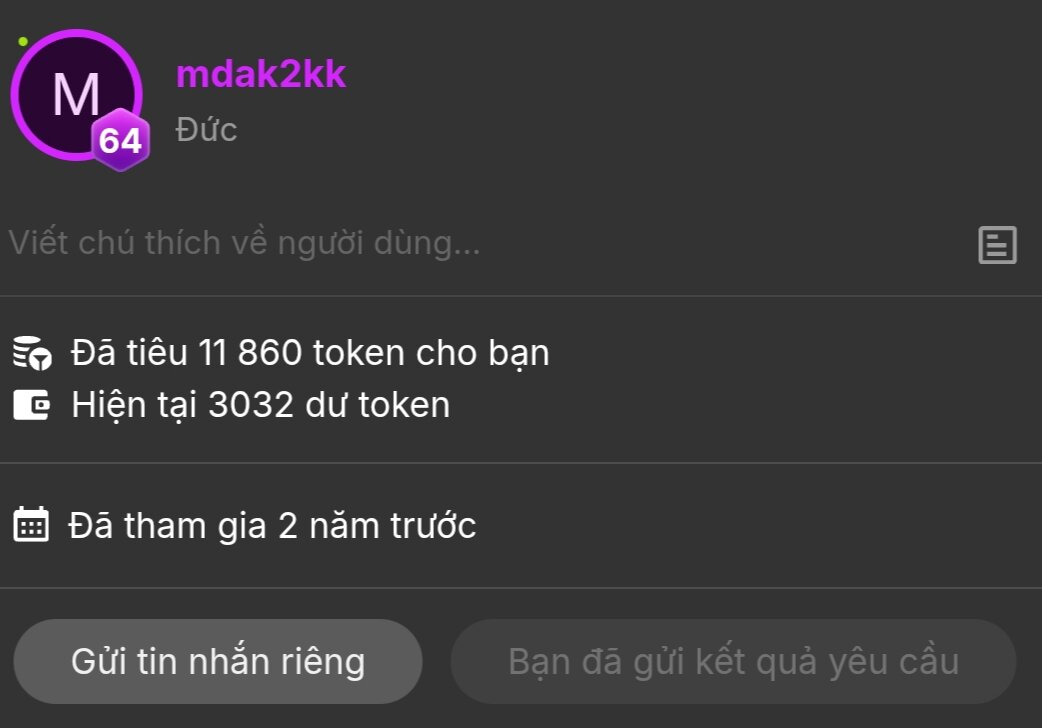Click the purple ring around the avatar

(76, 33)
